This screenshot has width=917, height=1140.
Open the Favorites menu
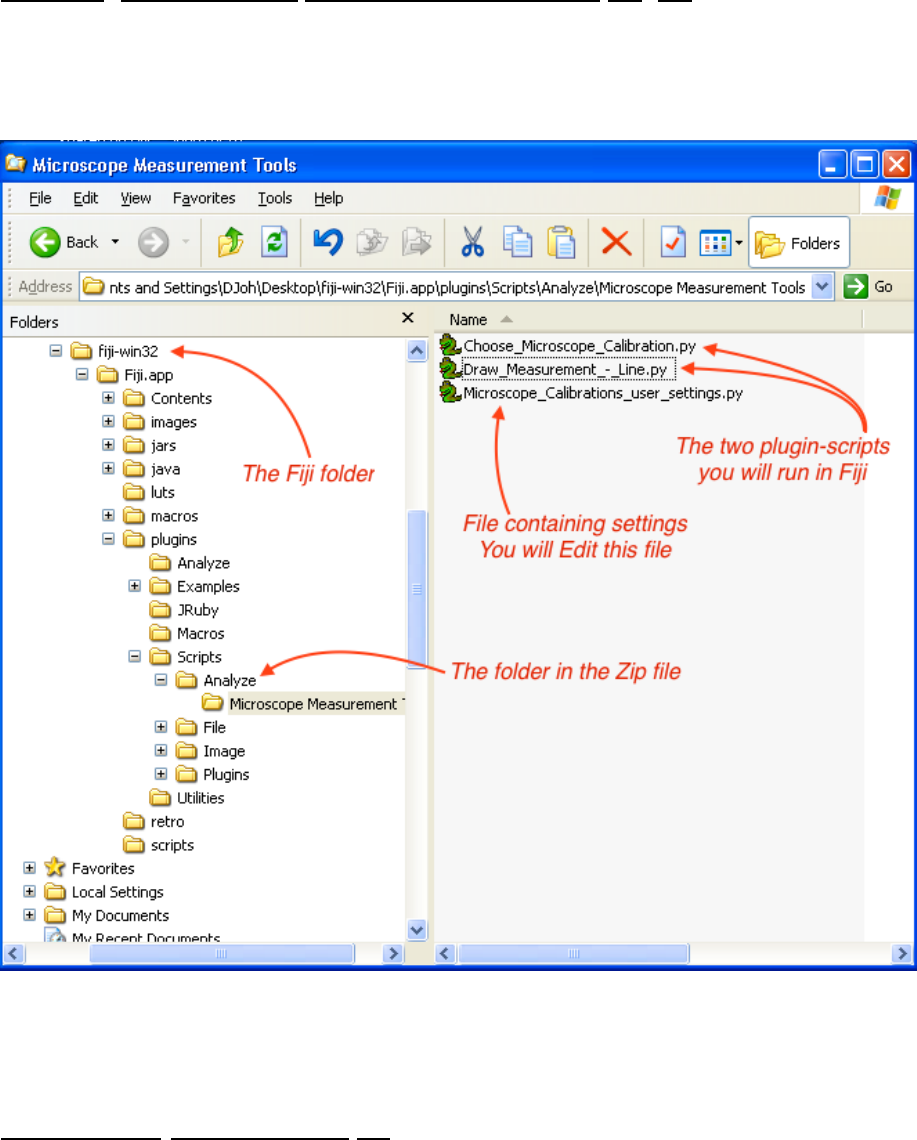click(x=204, y=198)
